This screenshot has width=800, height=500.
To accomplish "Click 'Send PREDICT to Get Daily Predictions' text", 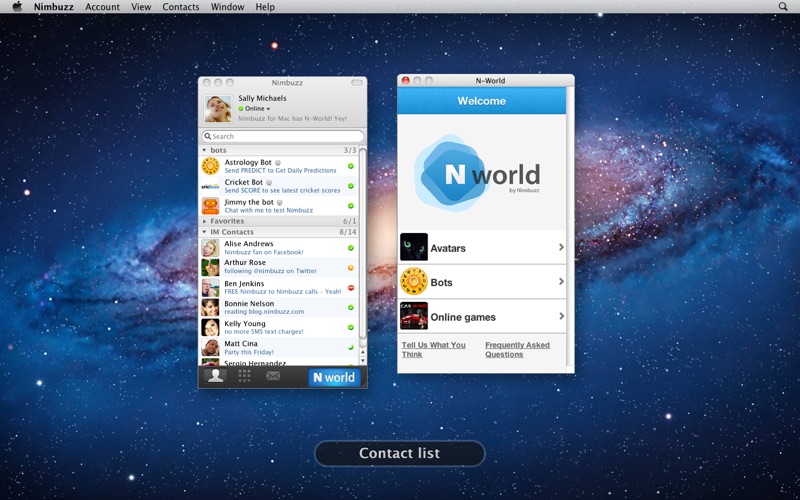I will point(280,170).
